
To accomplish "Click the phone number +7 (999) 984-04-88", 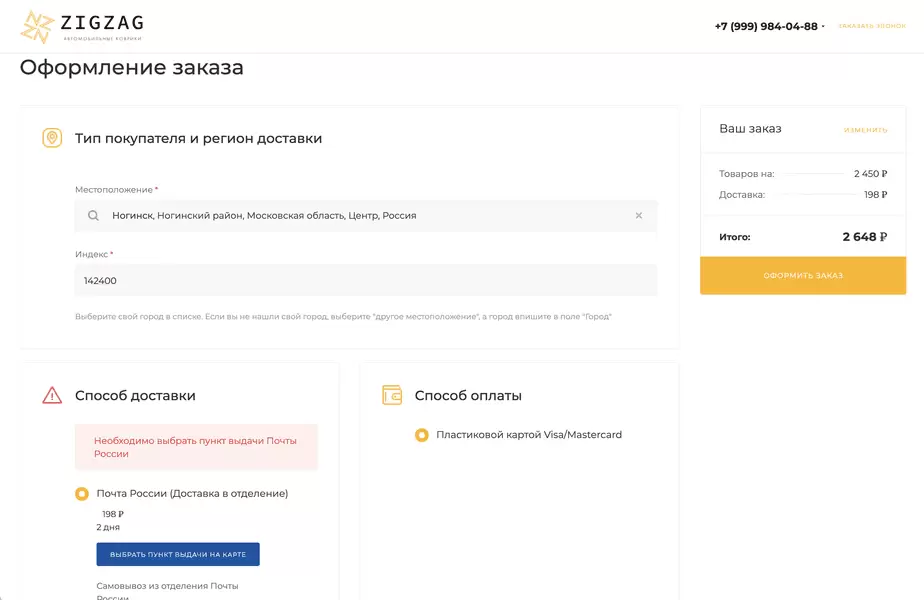I will [766, 26].
